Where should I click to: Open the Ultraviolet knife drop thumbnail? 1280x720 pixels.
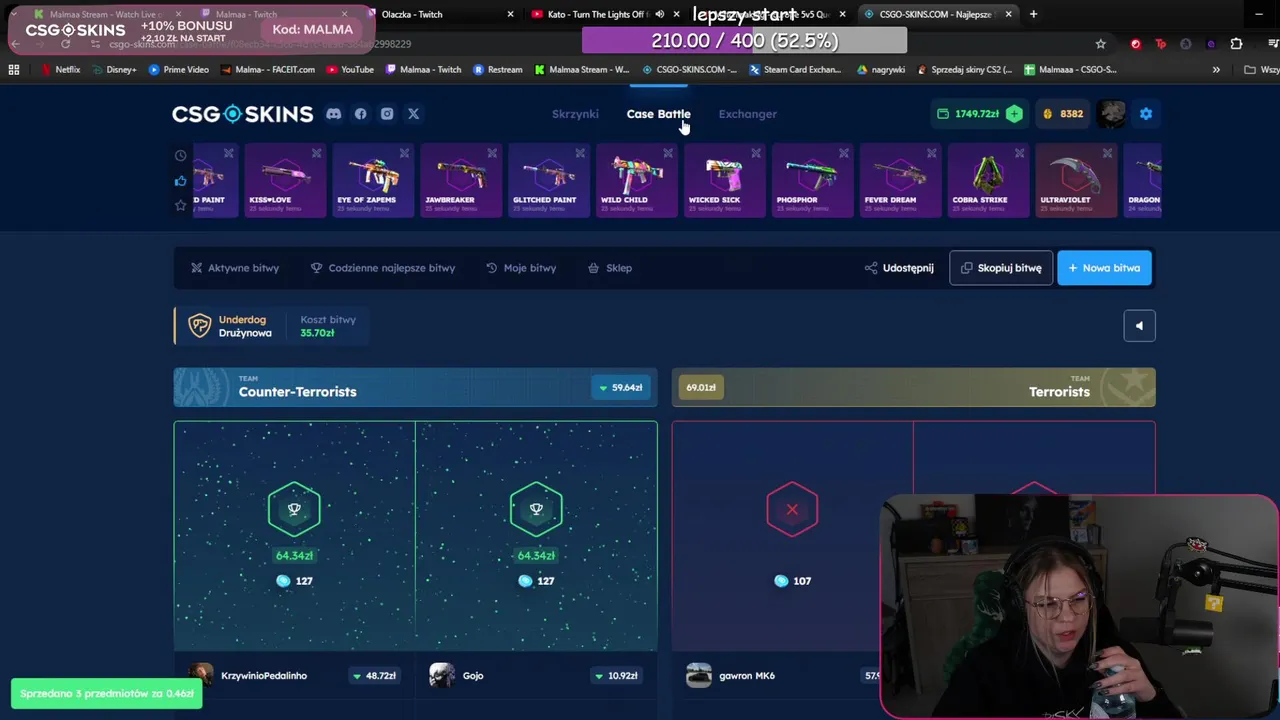tap(1077, 180)
